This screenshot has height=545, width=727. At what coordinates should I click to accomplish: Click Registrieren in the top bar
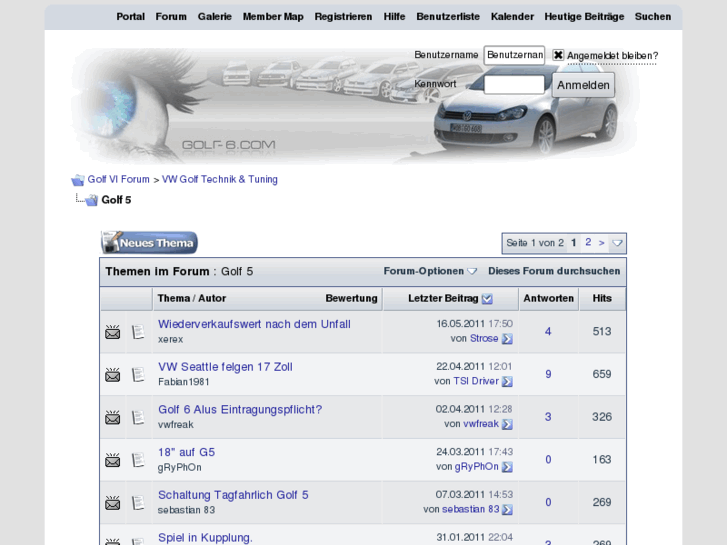pyautogui.click(x=343, y=17)
